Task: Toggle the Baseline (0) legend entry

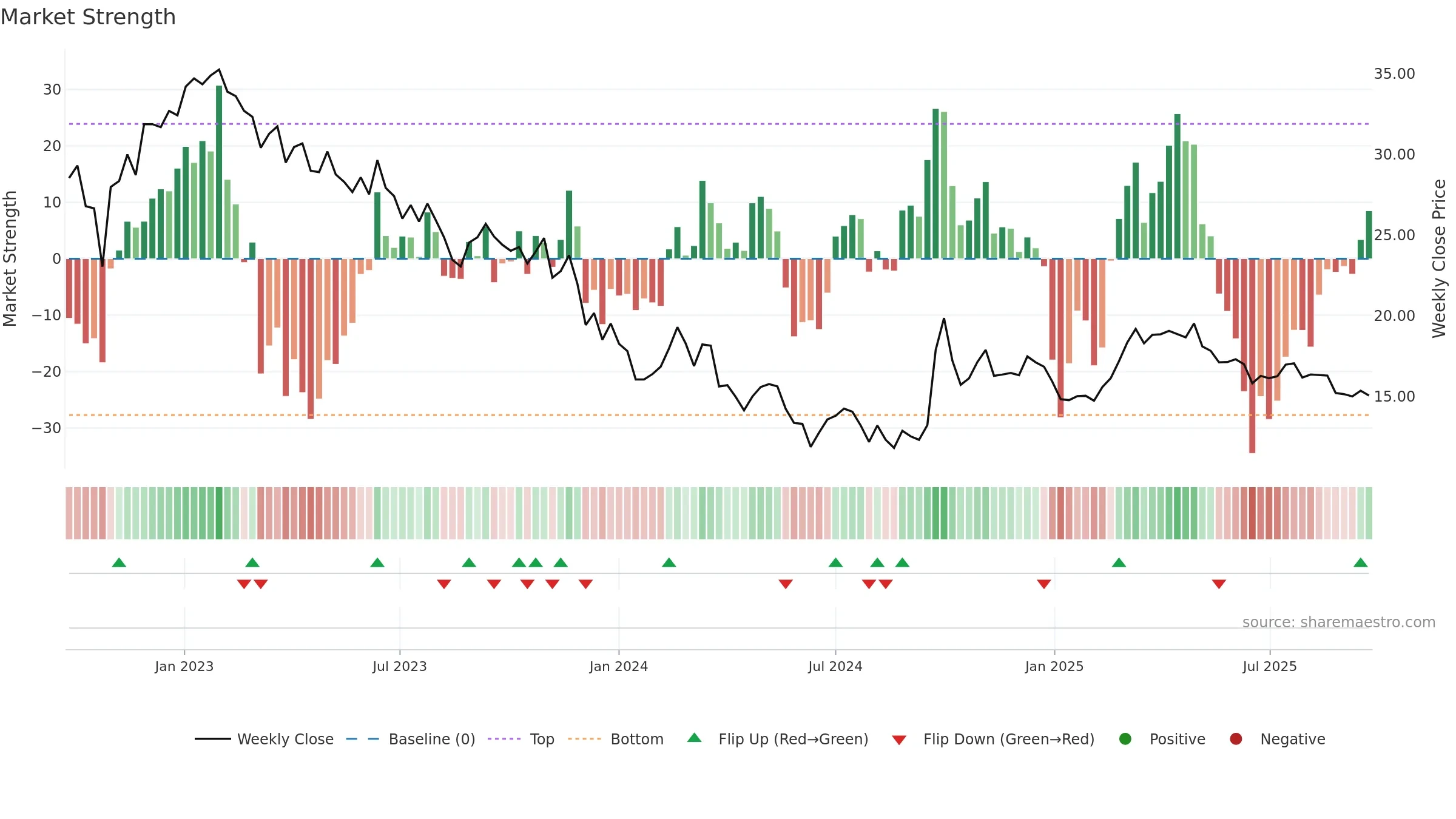Action: click(x=411, y=739)
